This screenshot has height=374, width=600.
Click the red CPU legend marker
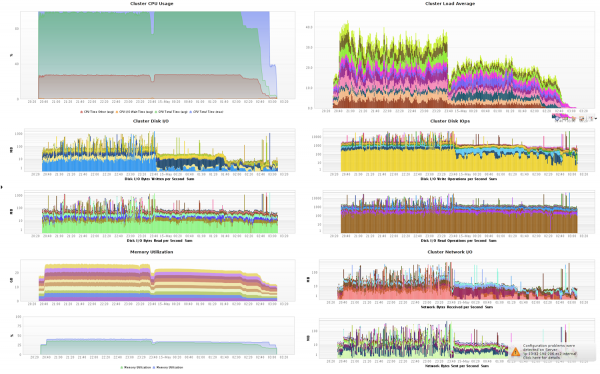[81, 112]
